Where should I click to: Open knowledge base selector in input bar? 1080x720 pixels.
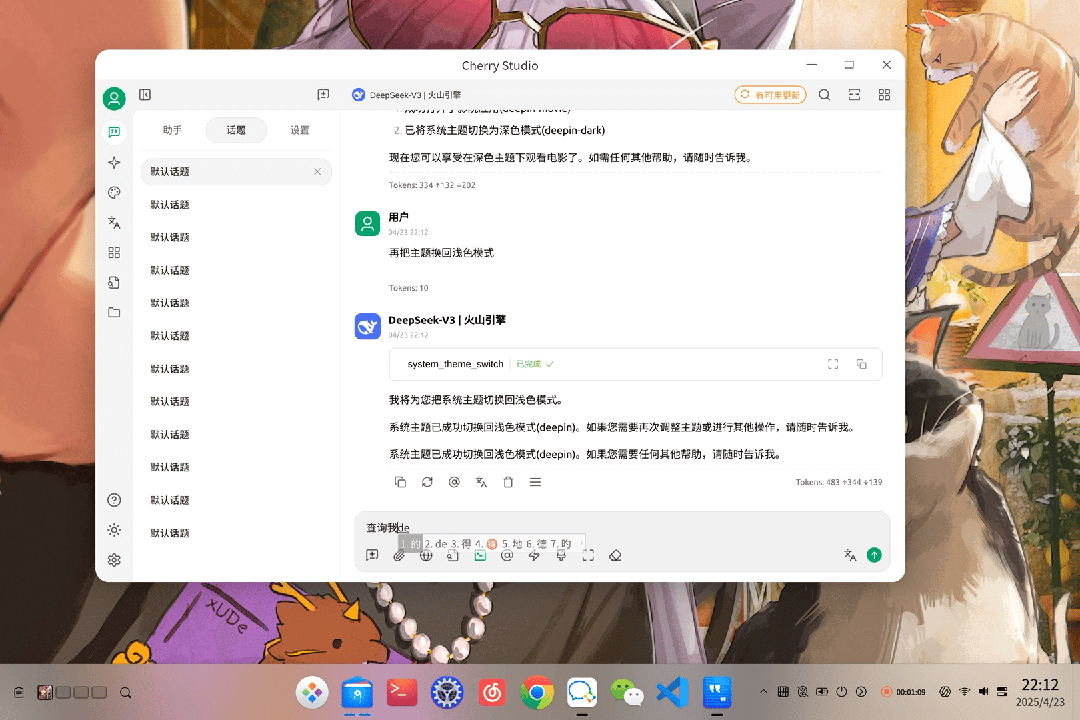[453, 555]
